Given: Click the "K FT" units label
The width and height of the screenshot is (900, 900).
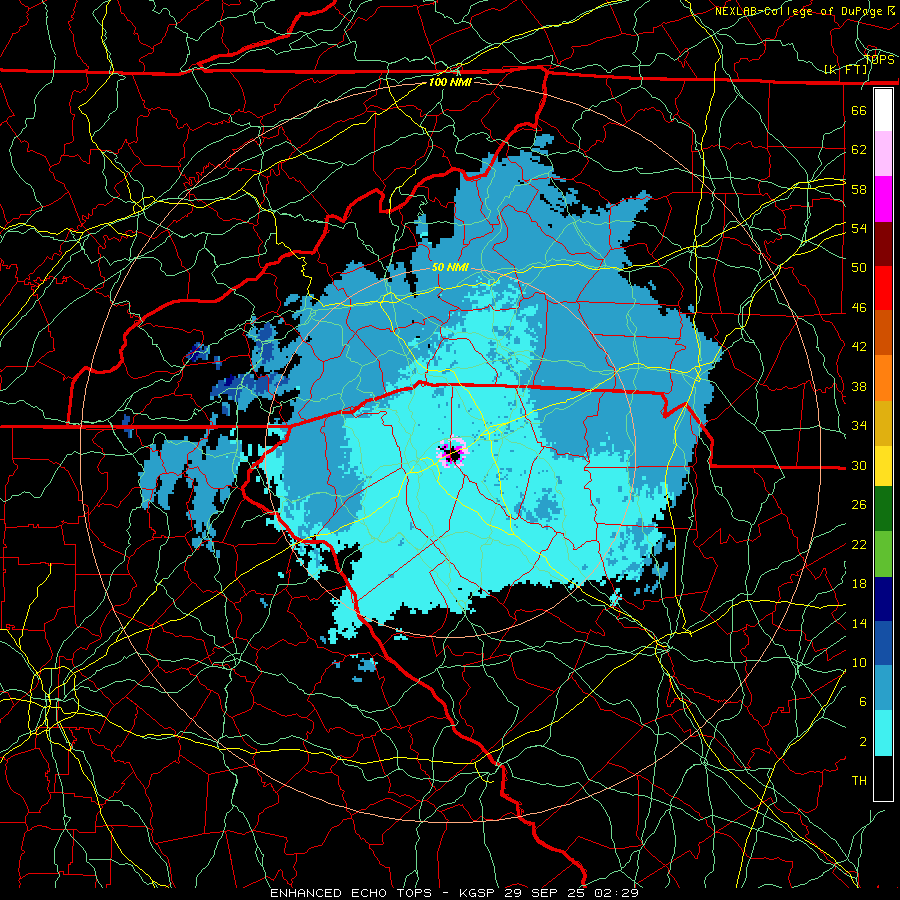Looking at the screenshot, I should pyautogui.click(x=846, y=70).
